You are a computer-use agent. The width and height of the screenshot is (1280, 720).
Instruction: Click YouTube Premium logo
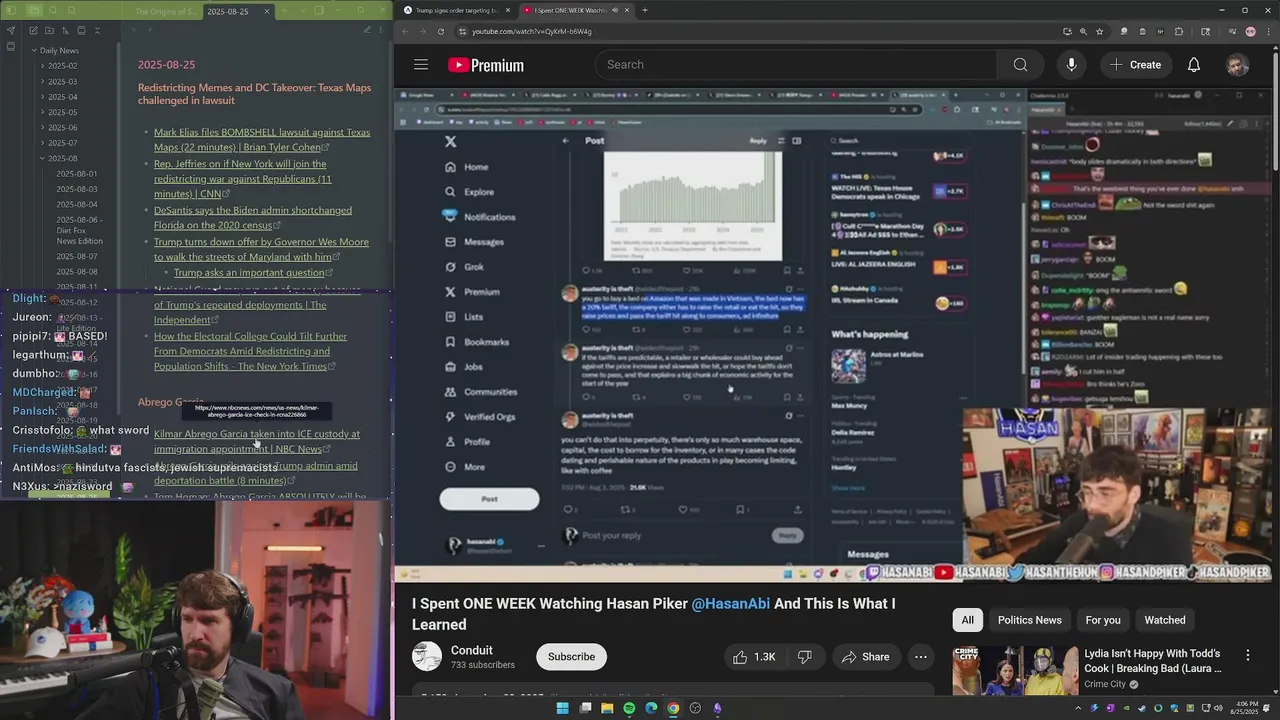pyautogui.click(x=486, y=65)
